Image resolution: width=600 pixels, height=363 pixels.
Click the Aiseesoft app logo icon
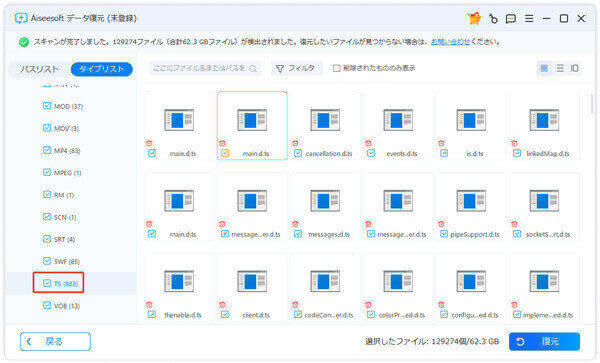[21, 18]
